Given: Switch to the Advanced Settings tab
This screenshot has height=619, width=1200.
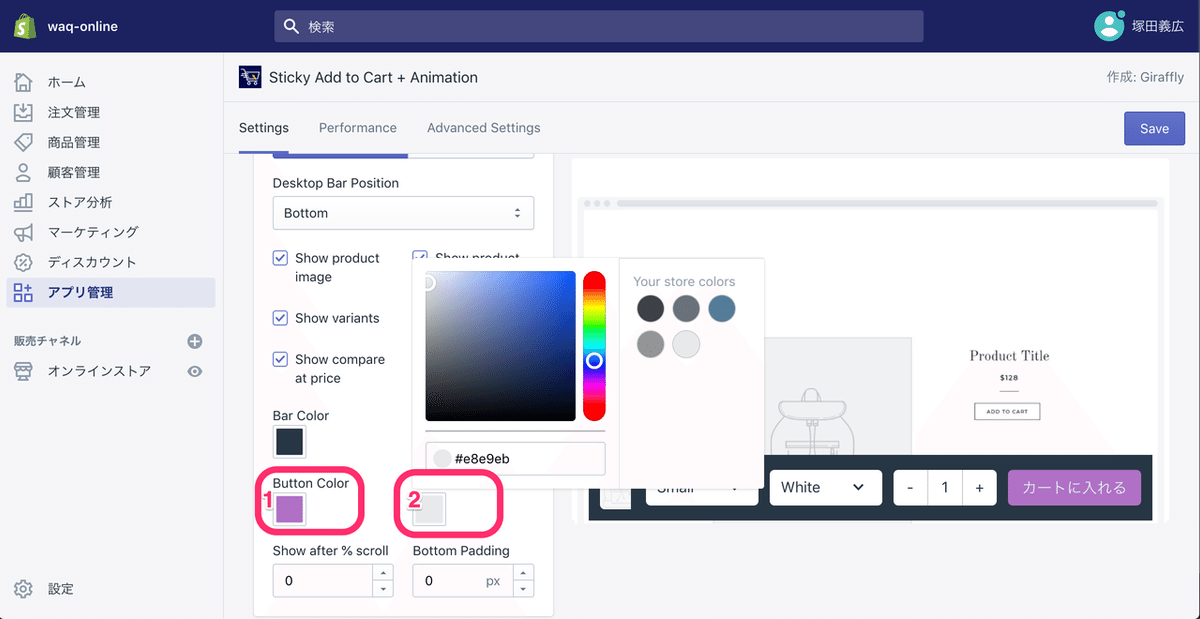Looking at the screenshot, I should click(484, 128).
